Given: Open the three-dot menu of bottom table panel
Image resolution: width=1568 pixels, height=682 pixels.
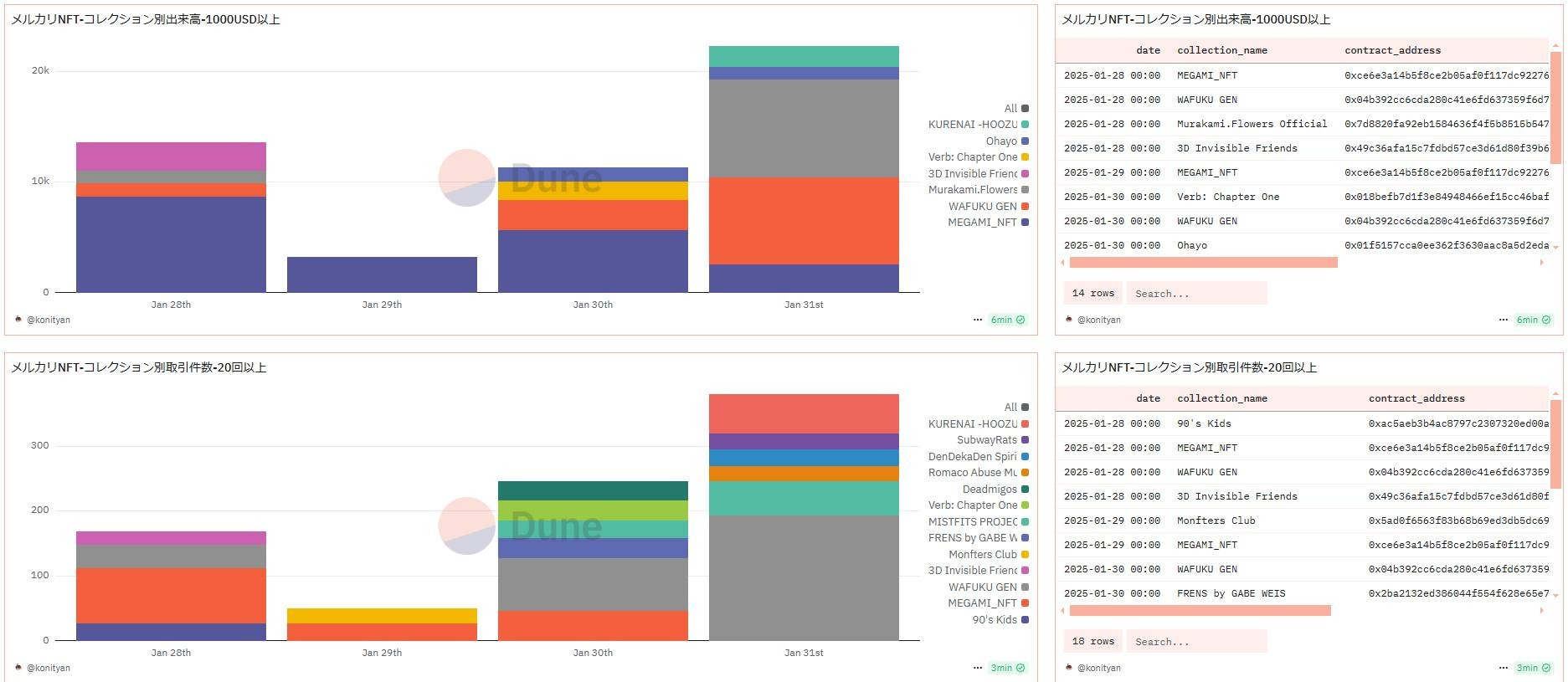Looking at the screenshot, I should coord(1503,668).
